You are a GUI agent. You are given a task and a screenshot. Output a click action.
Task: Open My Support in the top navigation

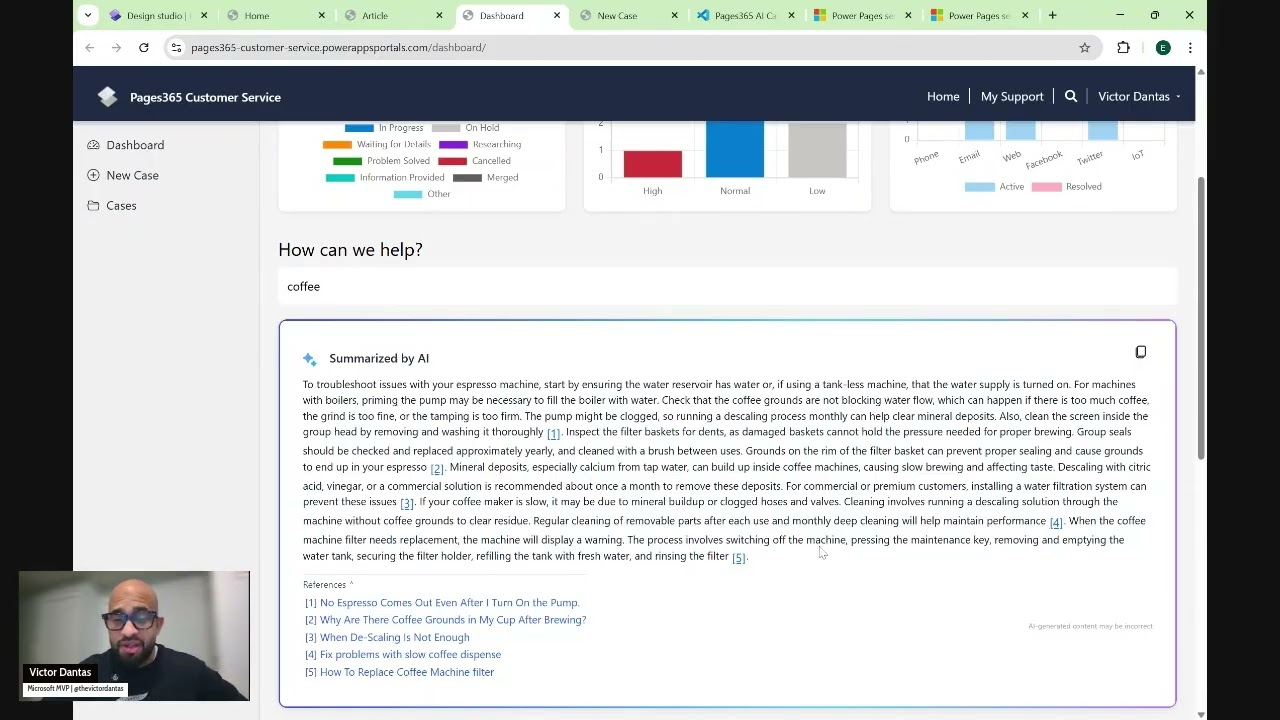(1011, 97)
